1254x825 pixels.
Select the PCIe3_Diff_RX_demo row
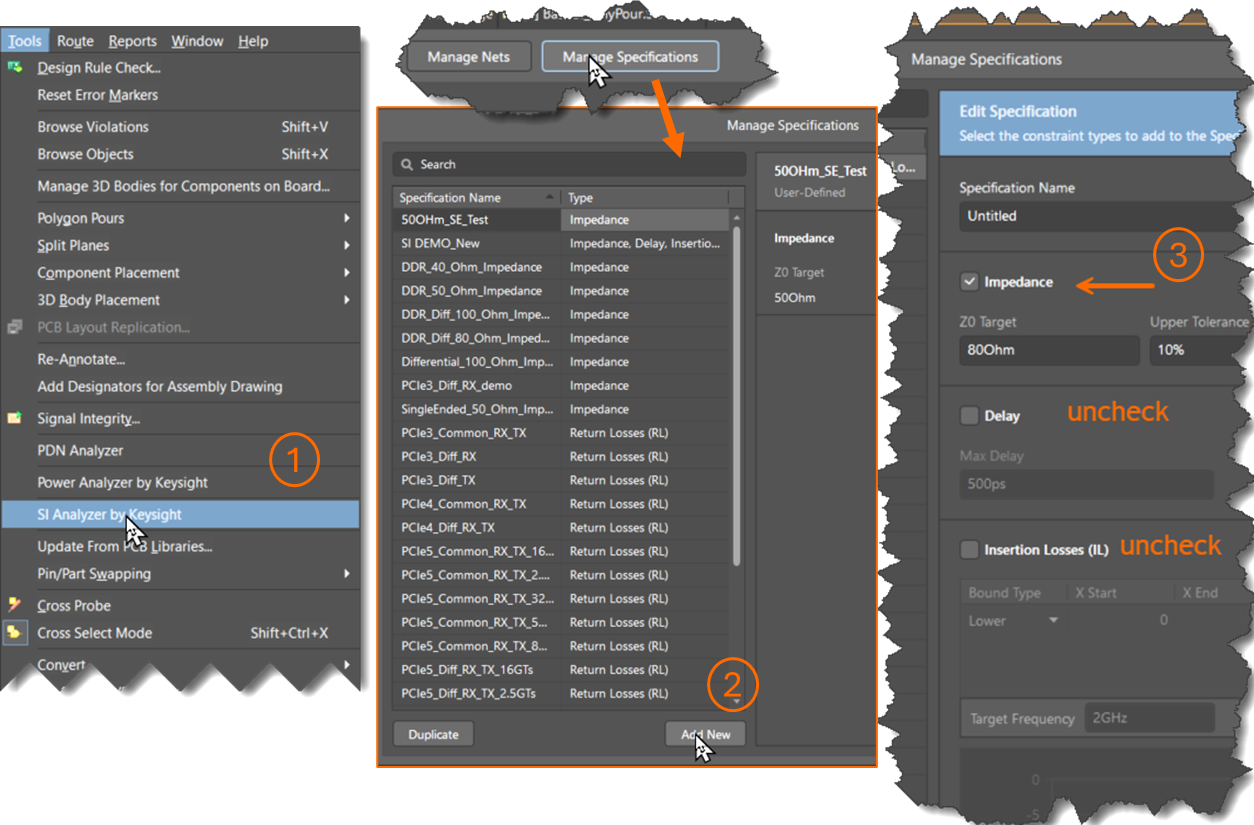pos(562,385)
